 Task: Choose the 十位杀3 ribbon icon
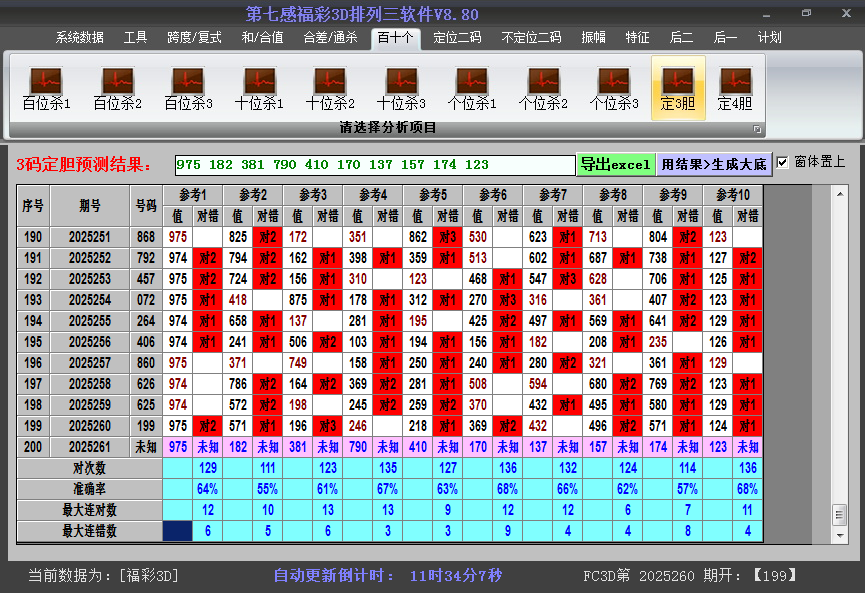401,88
